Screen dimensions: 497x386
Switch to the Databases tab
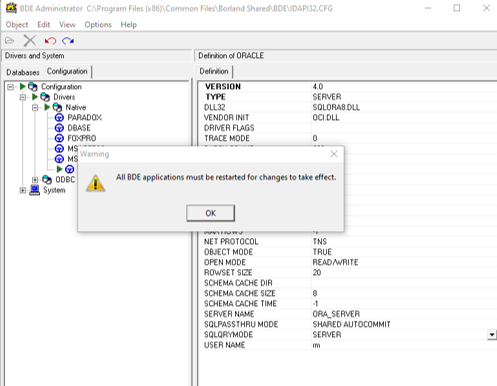pyautogui.click(x=23, y=72)
